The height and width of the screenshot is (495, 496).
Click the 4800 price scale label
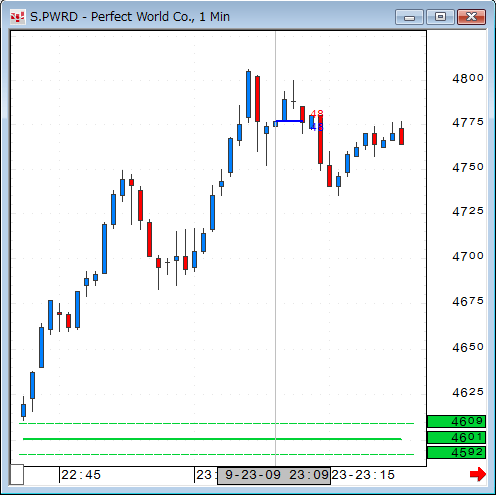click(x=468, y=78)
